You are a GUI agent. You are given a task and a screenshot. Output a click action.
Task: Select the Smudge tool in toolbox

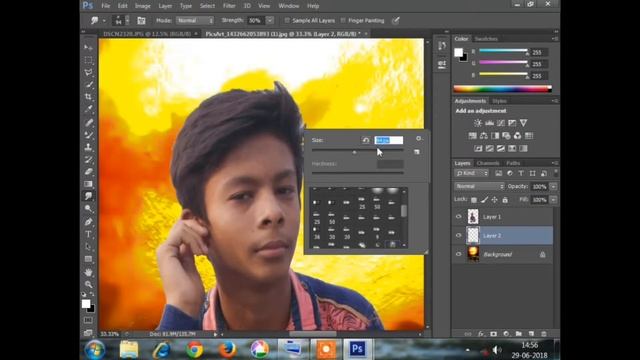pyautogui.click(x=88, y=196)
